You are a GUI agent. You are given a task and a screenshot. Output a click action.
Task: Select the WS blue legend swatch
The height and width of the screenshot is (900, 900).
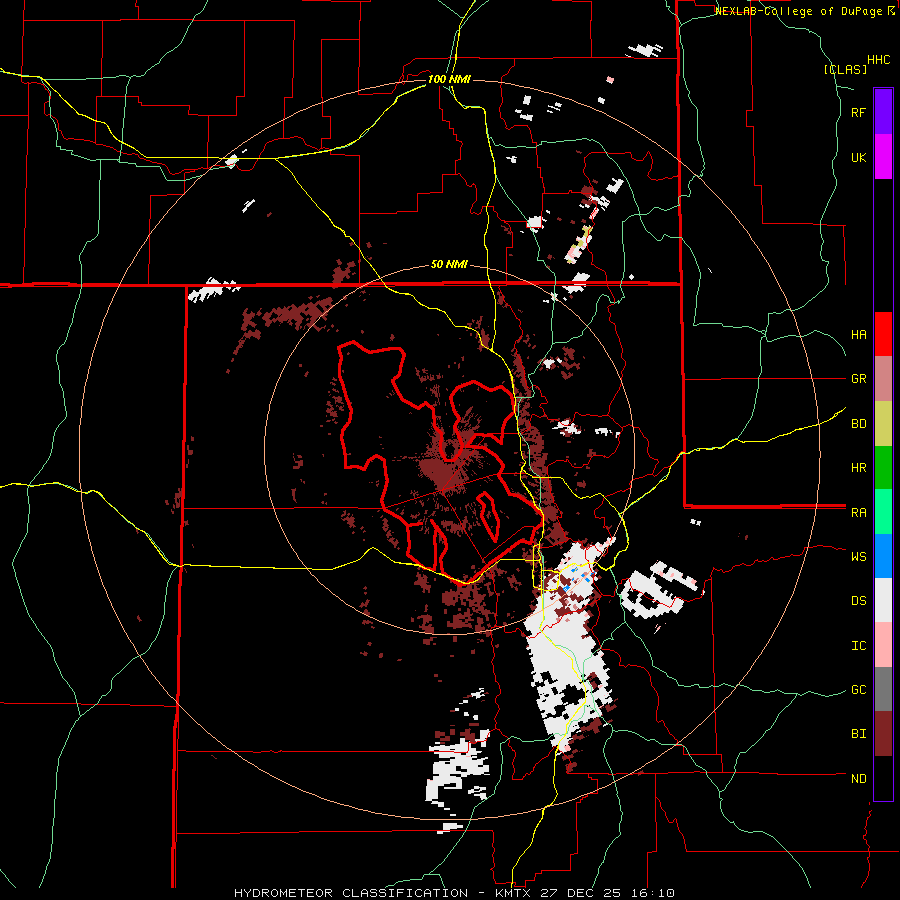tap(883, 556)
